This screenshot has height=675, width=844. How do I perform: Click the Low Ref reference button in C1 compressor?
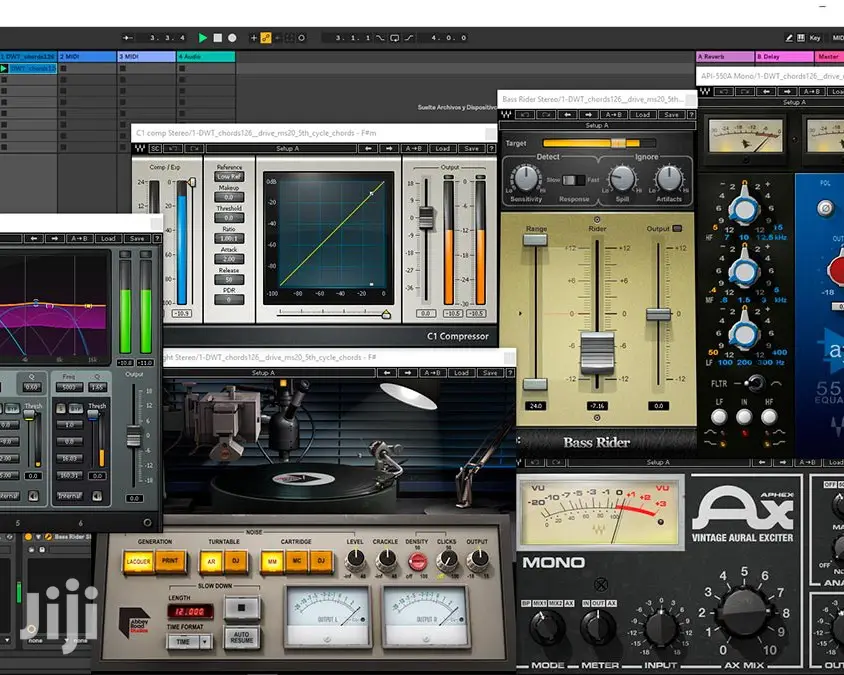229,177
